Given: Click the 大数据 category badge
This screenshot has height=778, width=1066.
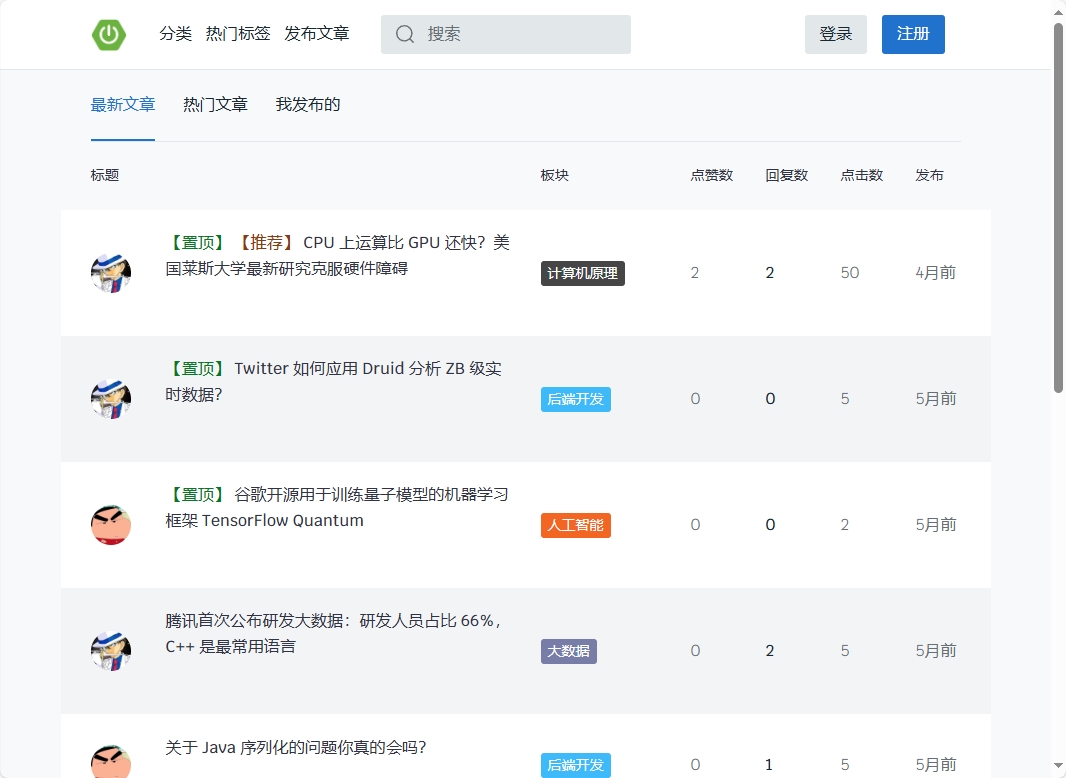Looking at the screenshot, I should coord(568,650).
